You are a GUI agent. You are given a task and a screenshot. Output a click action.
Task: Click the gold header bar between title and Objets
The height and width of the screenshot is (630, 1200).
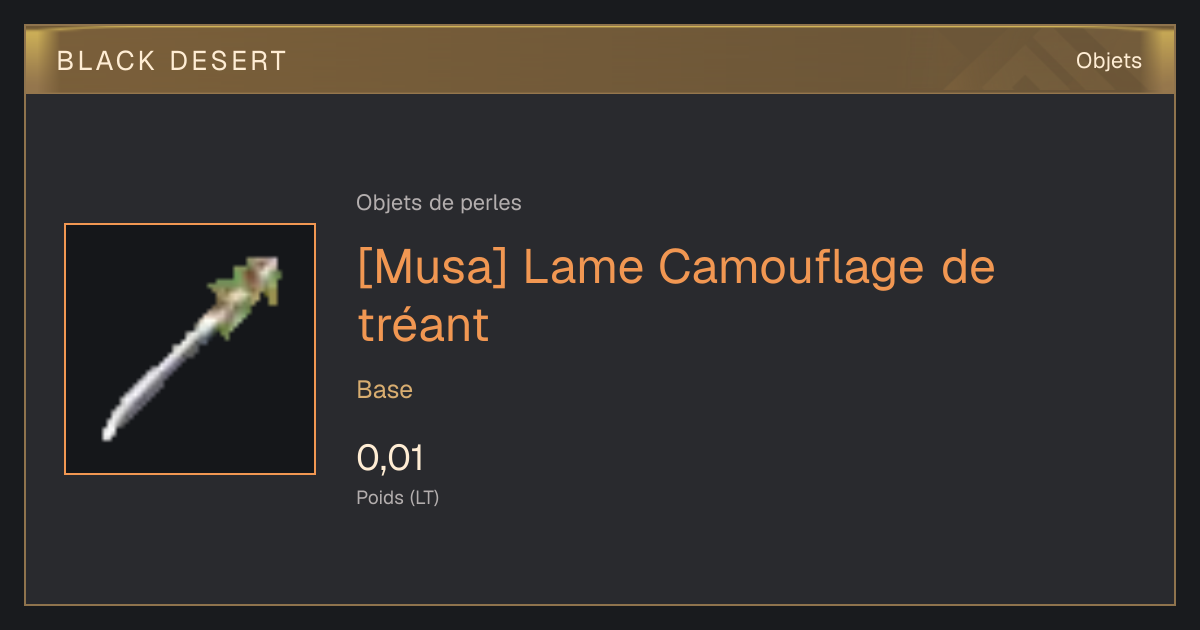point(680,61)
